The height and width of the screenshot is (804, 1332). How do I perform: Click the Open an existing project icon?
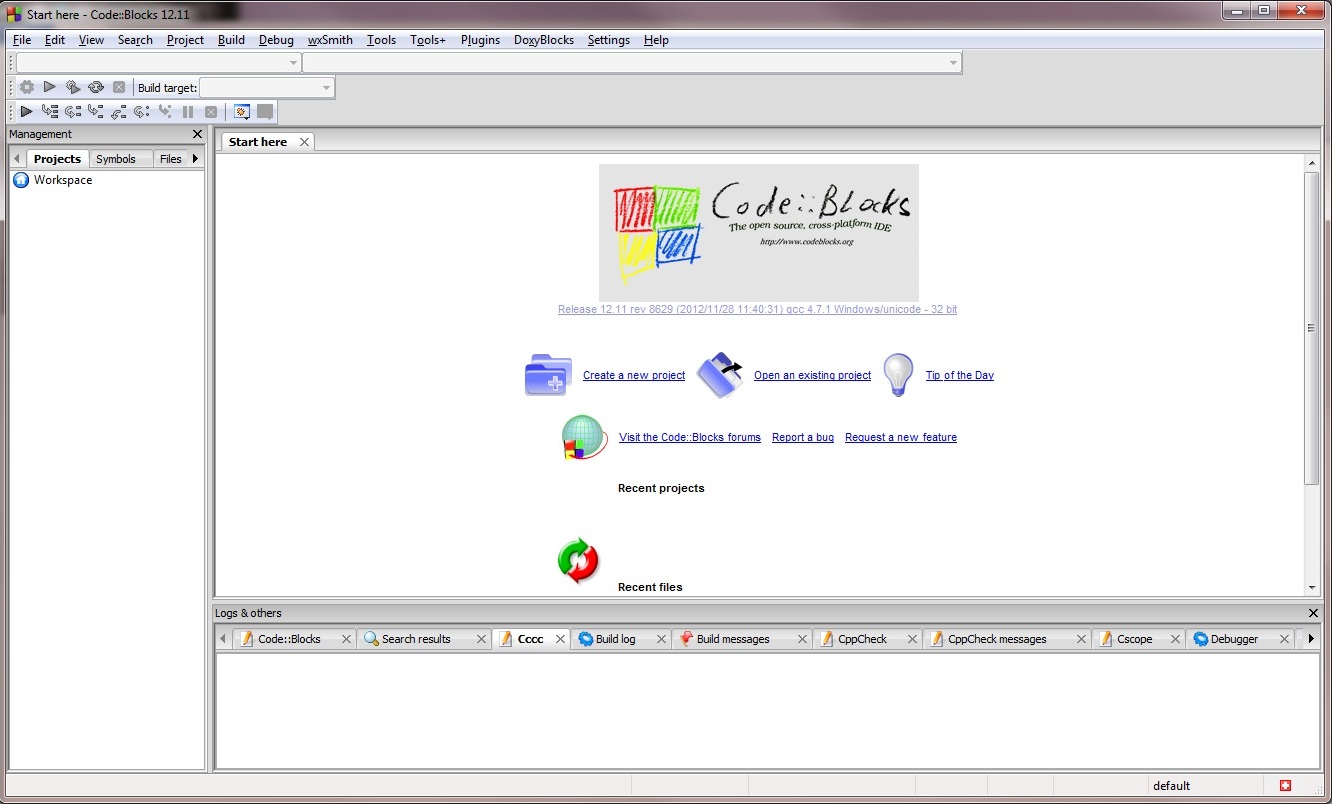(x=720, y=375)
